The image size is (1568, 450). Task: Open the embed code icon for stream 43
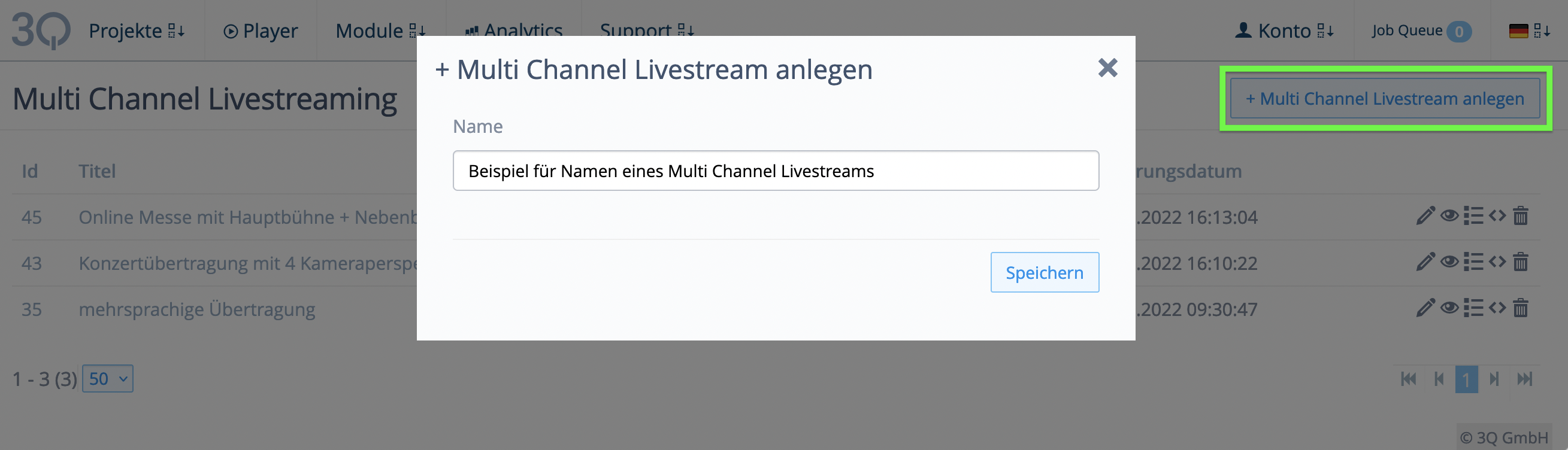(1497, 262)
